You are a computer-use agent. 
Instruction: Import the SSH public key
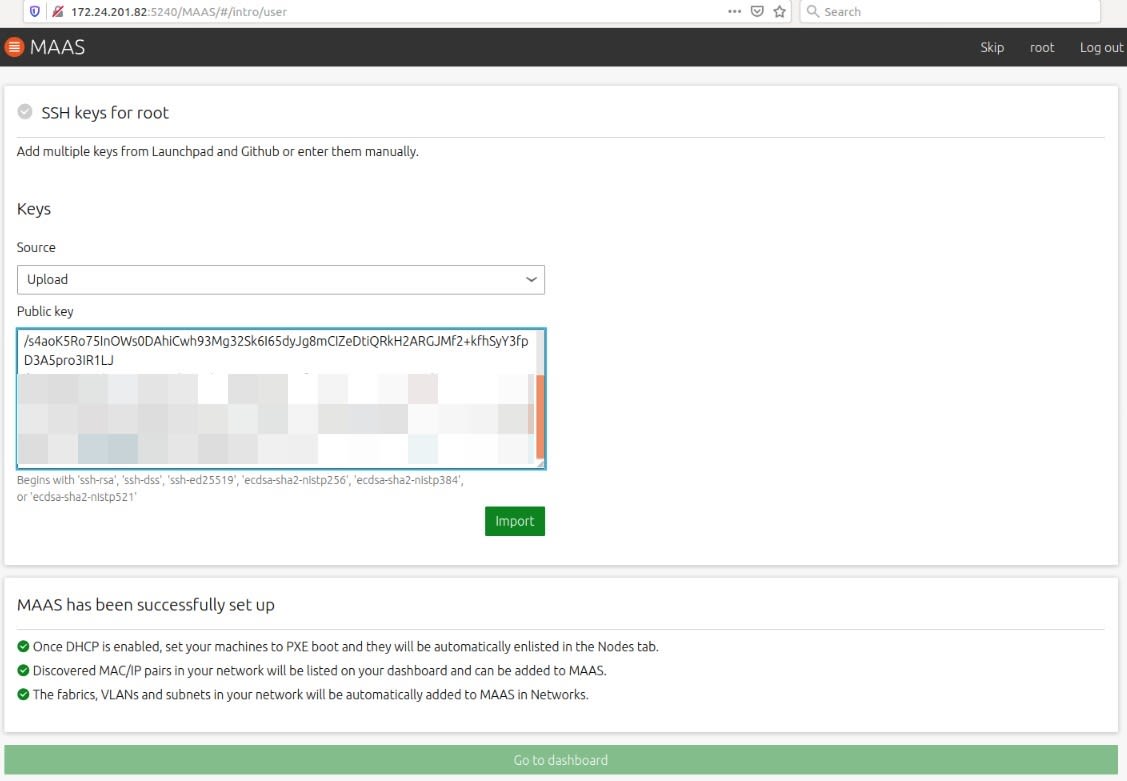[x=515, y=521]
